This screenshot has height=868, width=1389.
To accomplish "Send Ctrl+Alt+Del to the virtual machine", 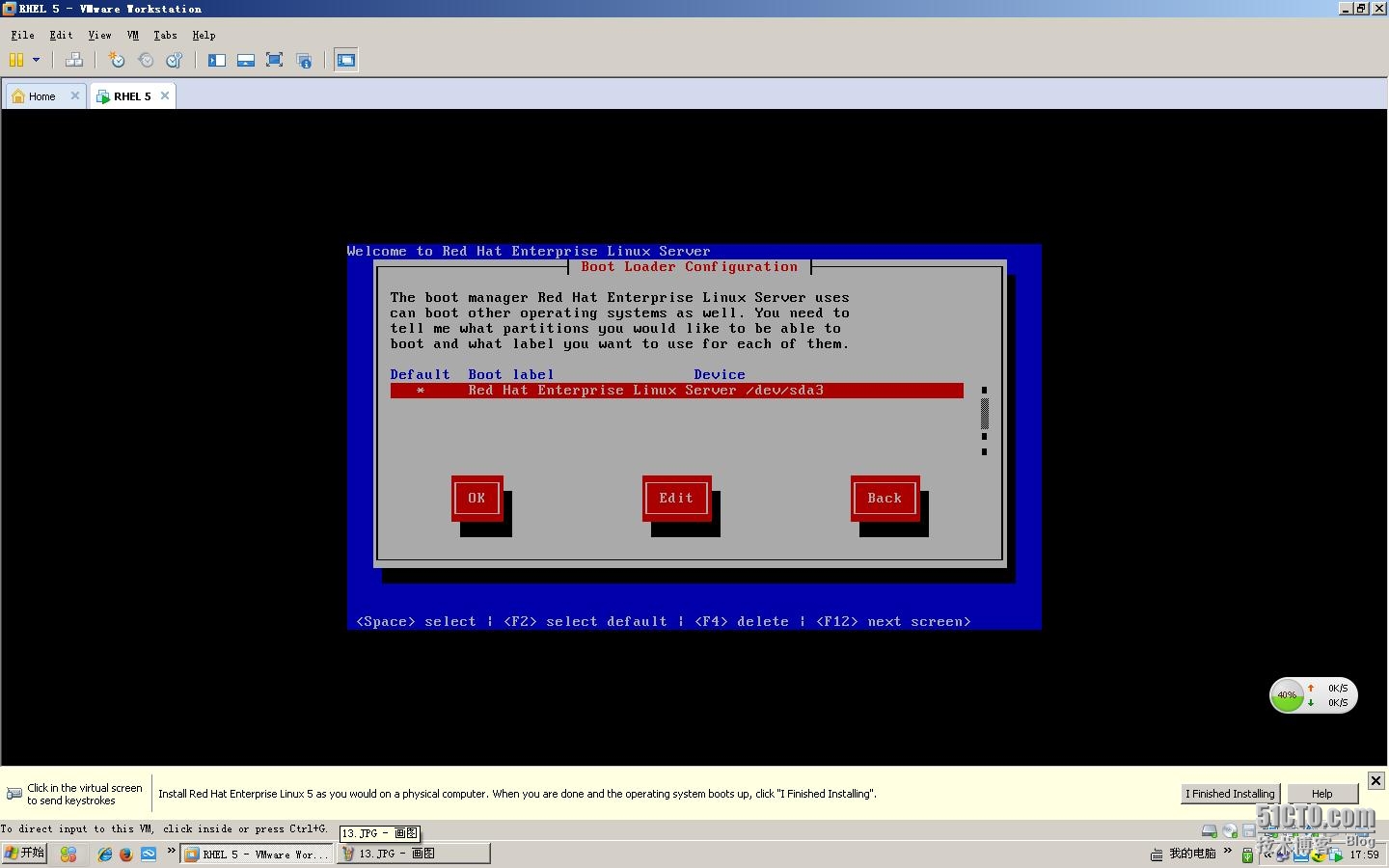I will [74, 60].
